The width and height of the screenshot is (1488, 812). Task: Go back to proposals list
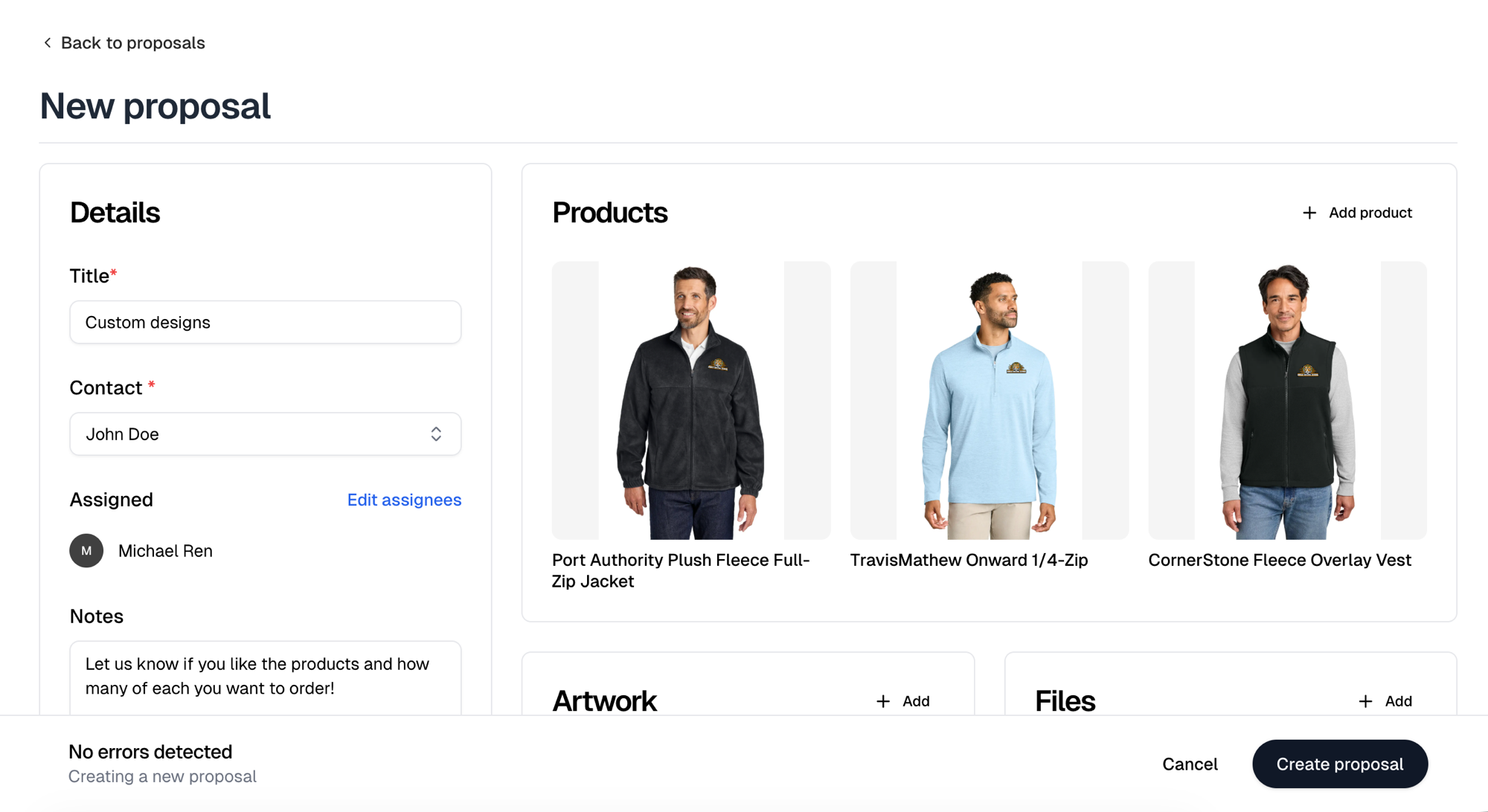[x=124, y=42]
